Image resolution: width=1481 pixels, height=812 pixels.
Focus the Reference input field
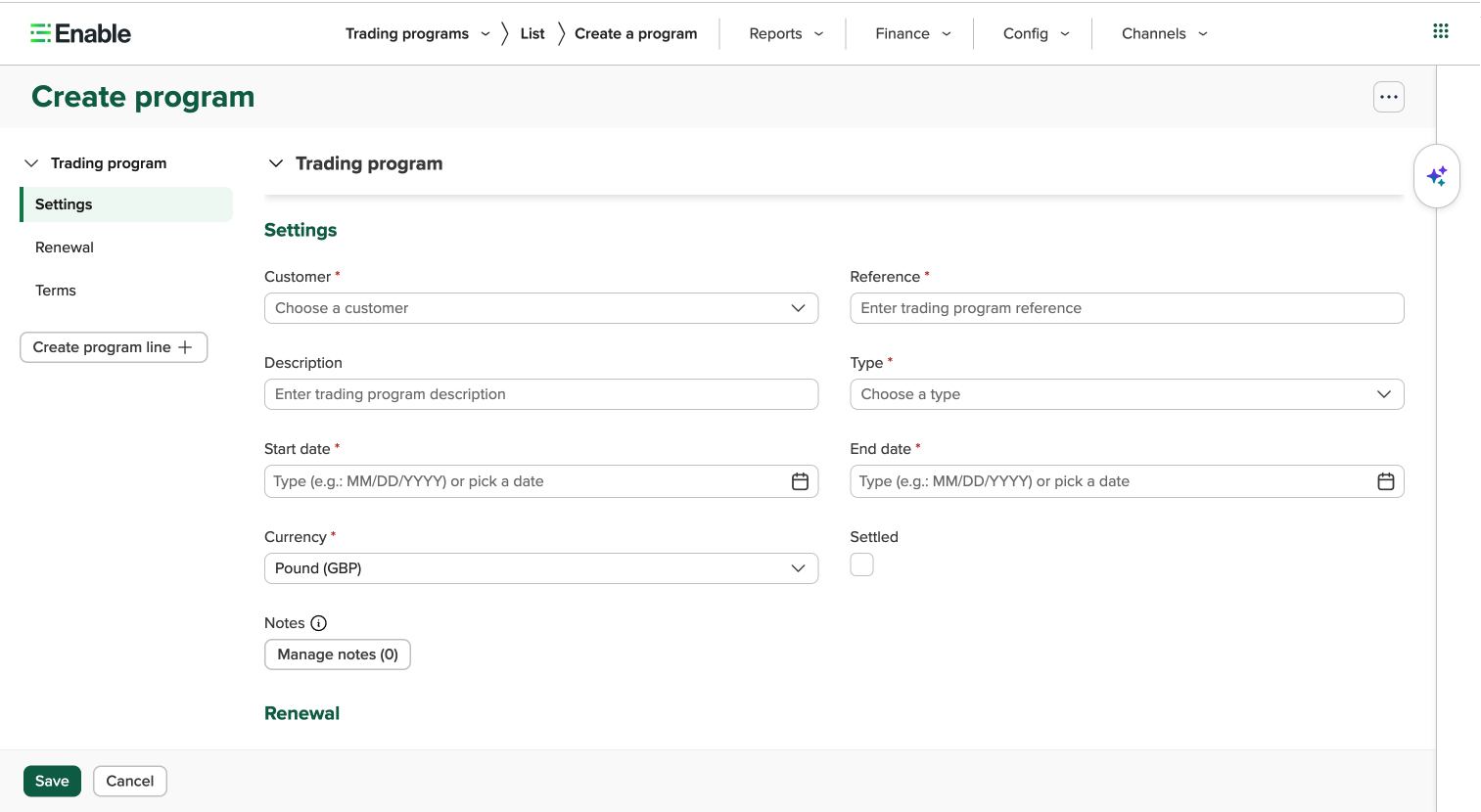(x=1127, y=308)
